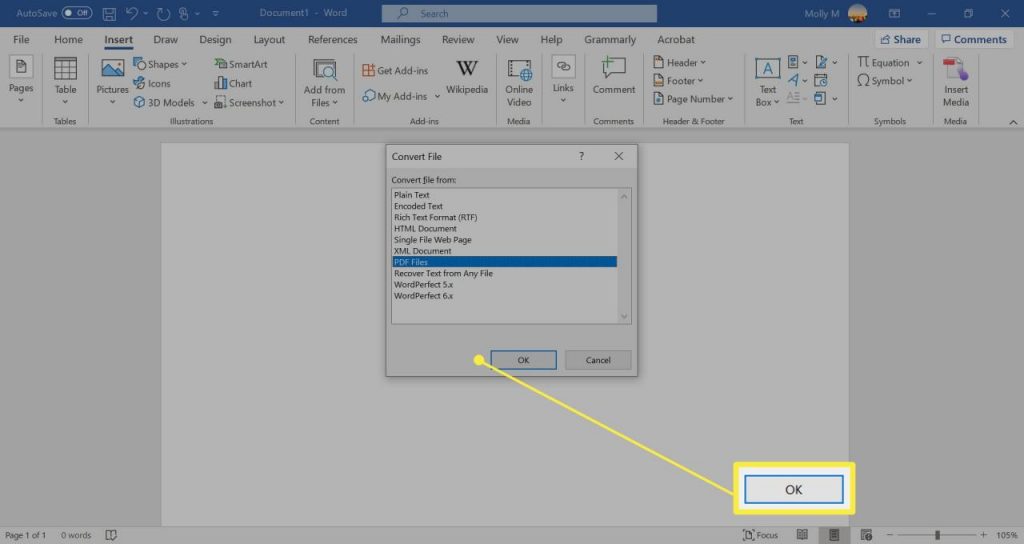Click the Save icon in title bar
The width and height of the screenshot is (1024, 544).
[x=110, y=13]
